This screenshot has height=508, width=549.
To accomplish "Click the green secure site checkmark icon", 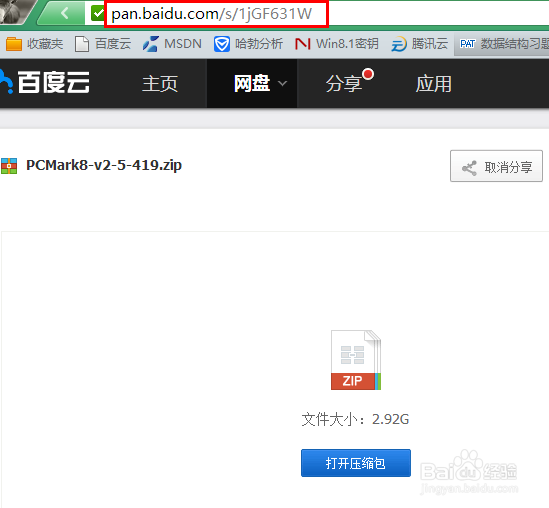I will tap(97, 14).
